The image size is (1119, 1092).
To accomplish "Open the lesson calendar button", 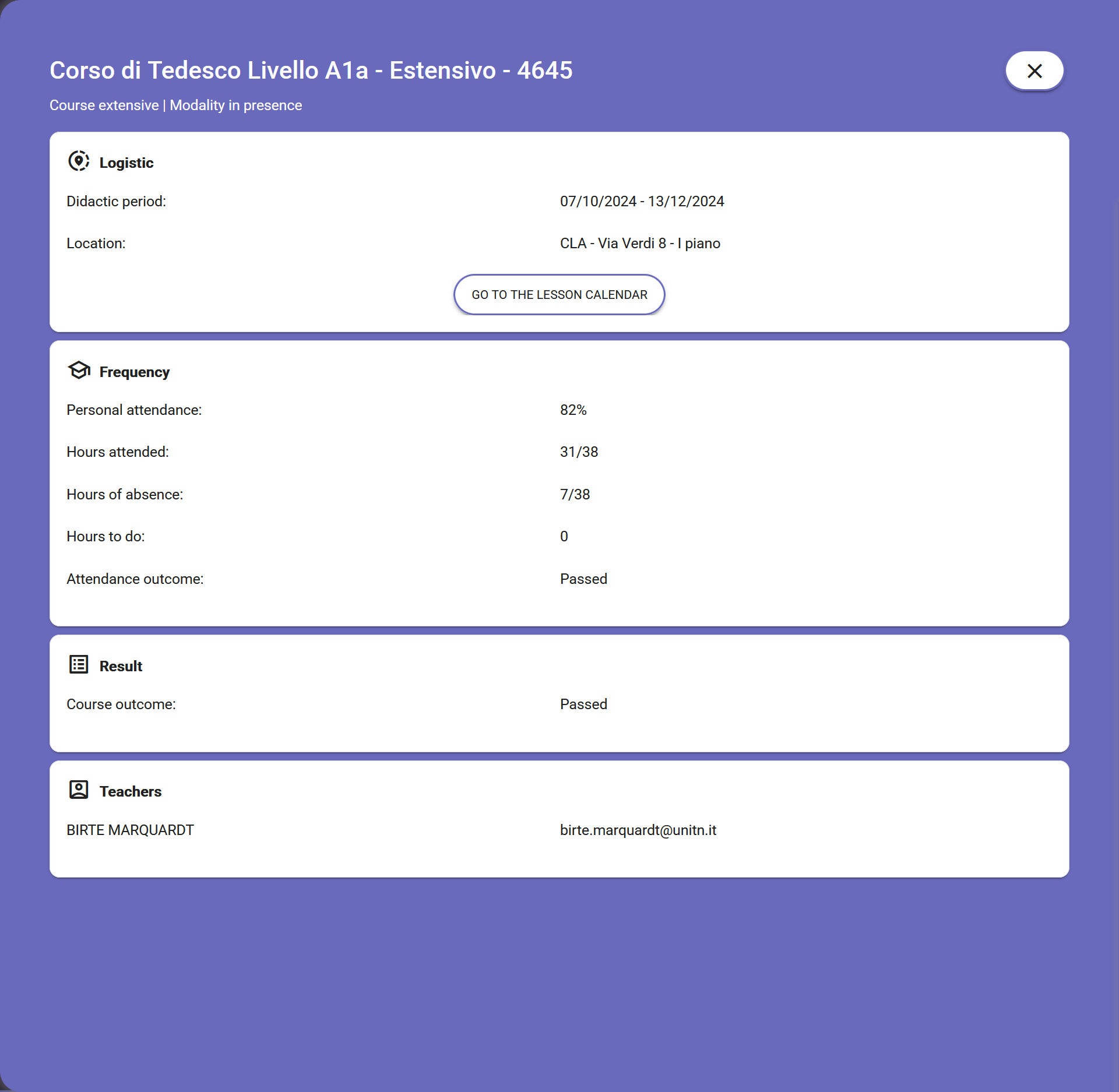I will (559, 295).
